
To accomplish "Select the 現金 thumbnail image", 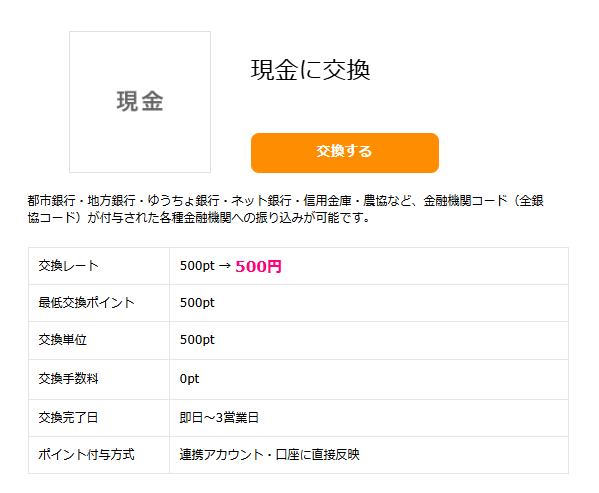I will pyautogui.click(x=140, y=102).
